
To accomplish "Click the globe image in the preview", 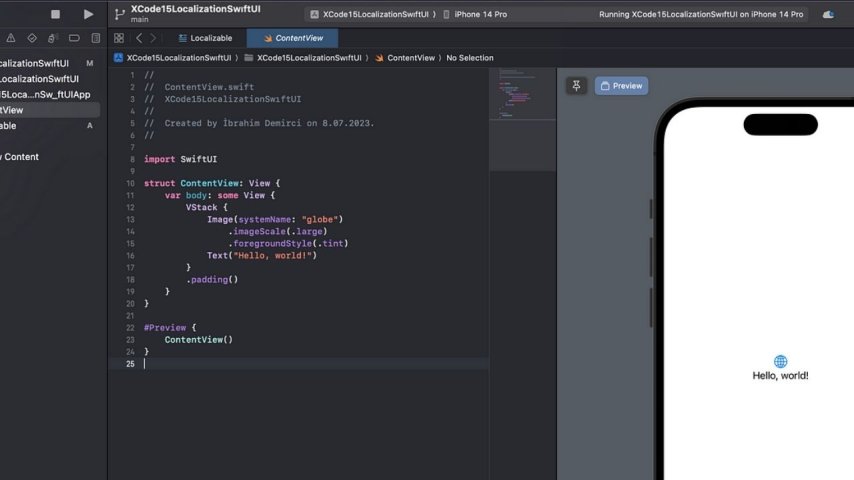I will [x=780, y=361].
